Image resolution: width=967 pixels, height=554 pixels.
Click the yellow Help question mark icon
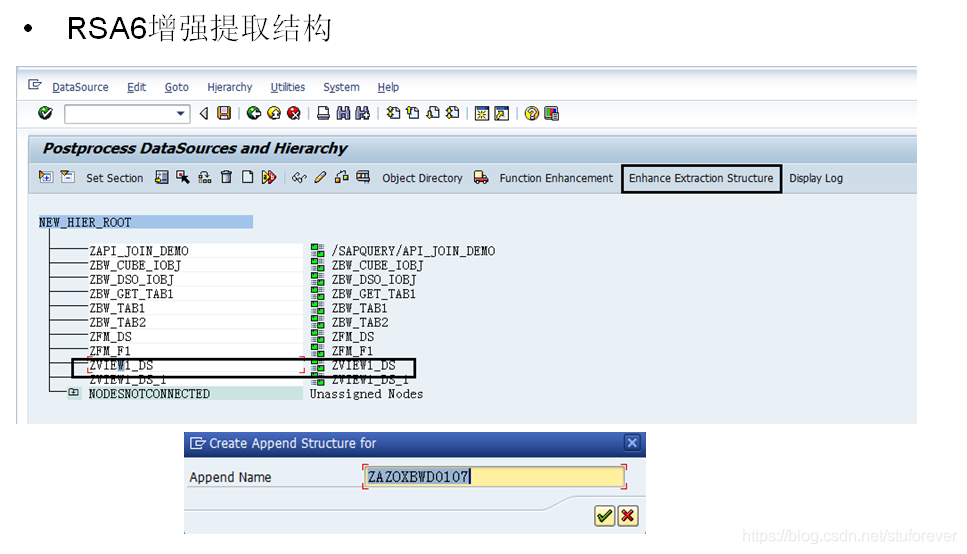coord(531,114)
